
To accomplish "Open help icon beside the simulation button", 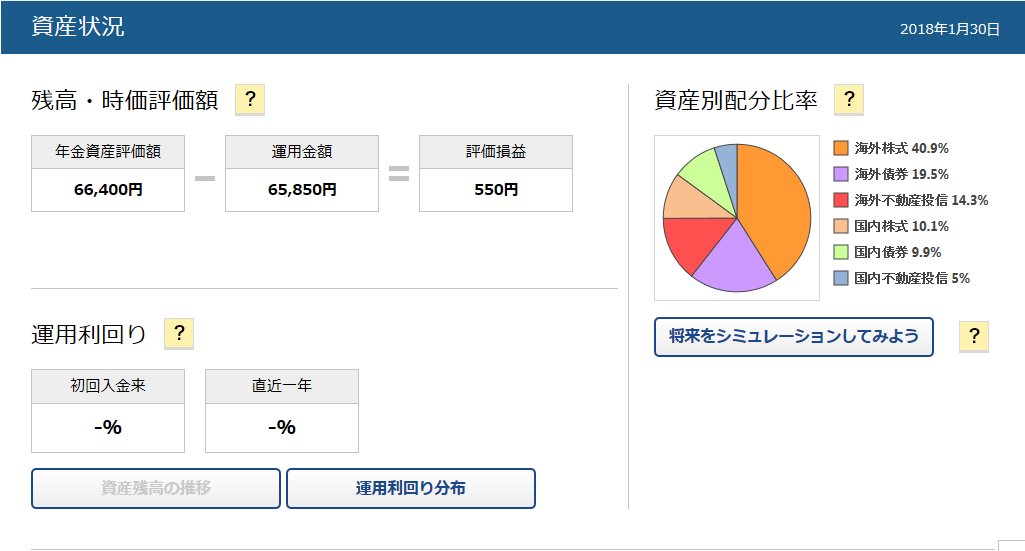I will tap(973, 336).
